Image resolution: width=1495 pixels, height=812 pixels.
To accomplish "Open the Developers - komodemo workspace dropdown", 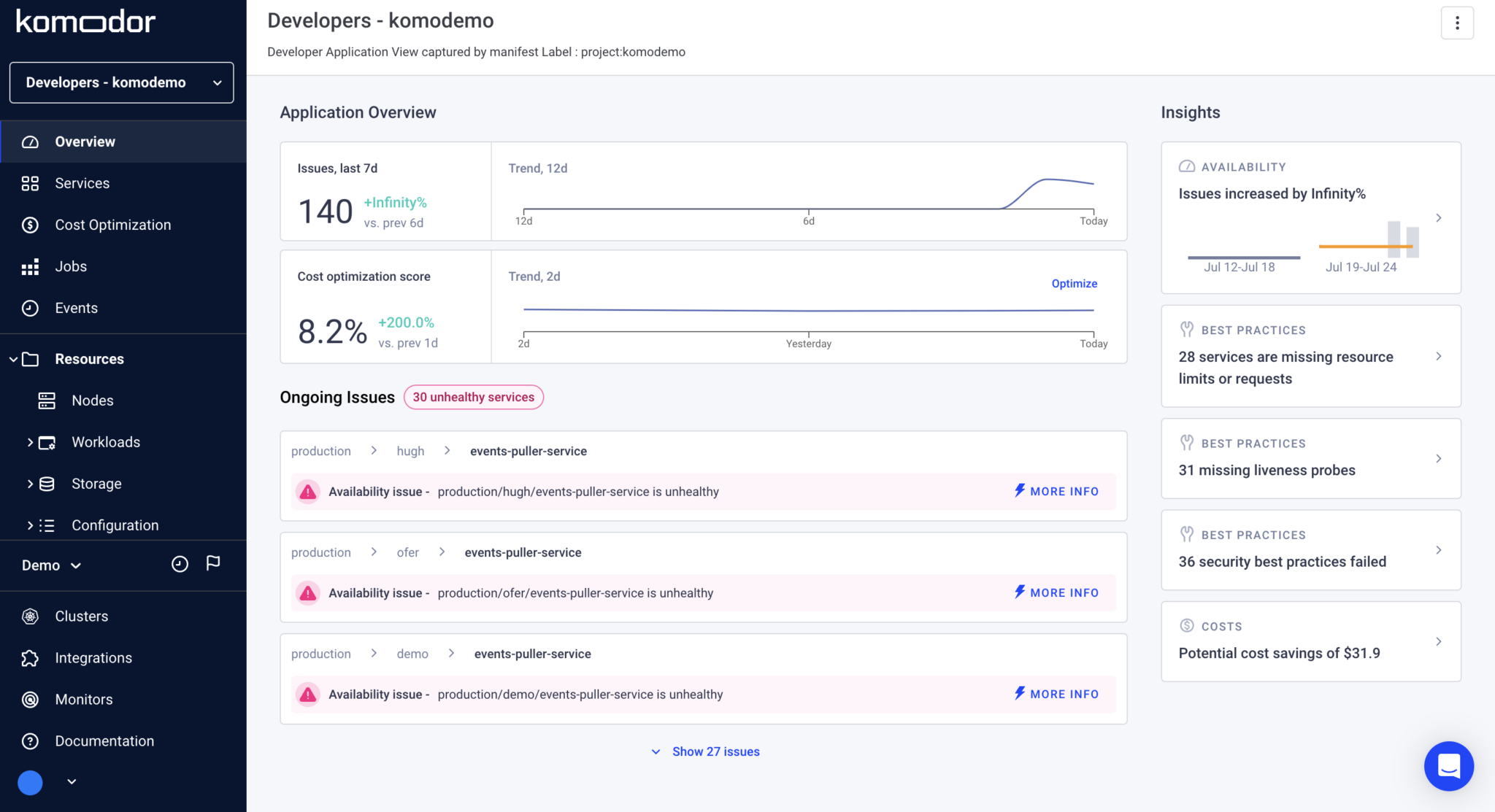I will 121,82.
